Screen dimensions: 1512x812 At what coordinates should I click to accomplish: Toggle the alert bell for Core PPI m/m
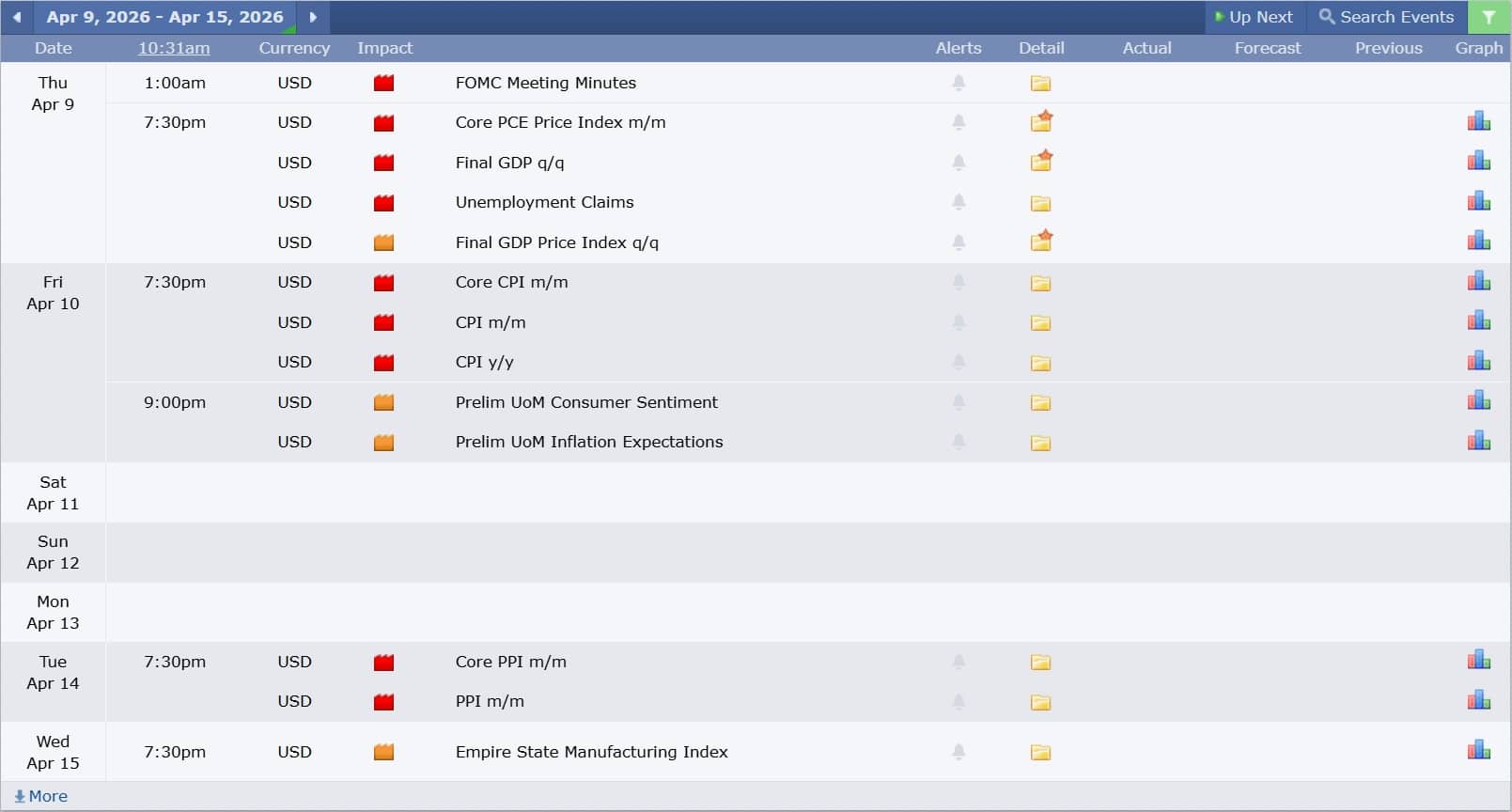[959, 661]
